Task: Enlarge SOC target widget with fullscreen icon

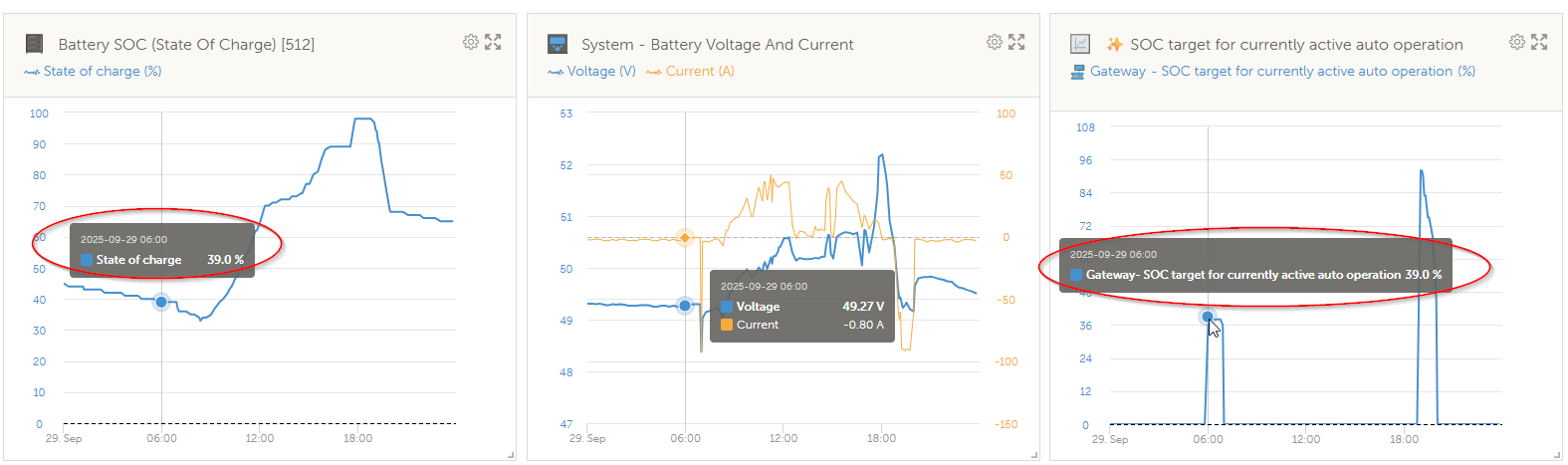Action: click(x=1539, y=42)
